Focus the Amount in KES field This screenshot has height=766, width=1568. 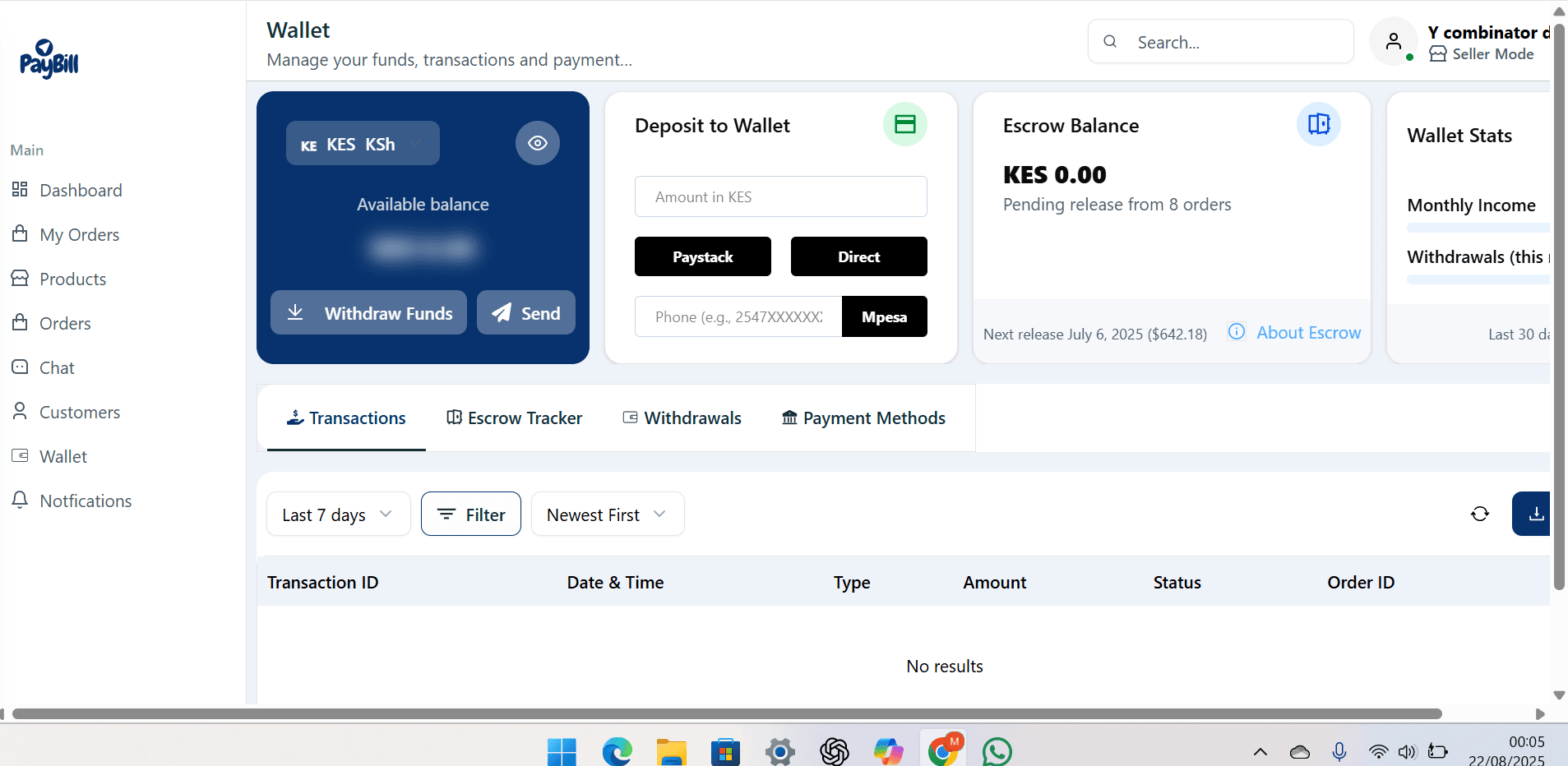tap(780, 196)
